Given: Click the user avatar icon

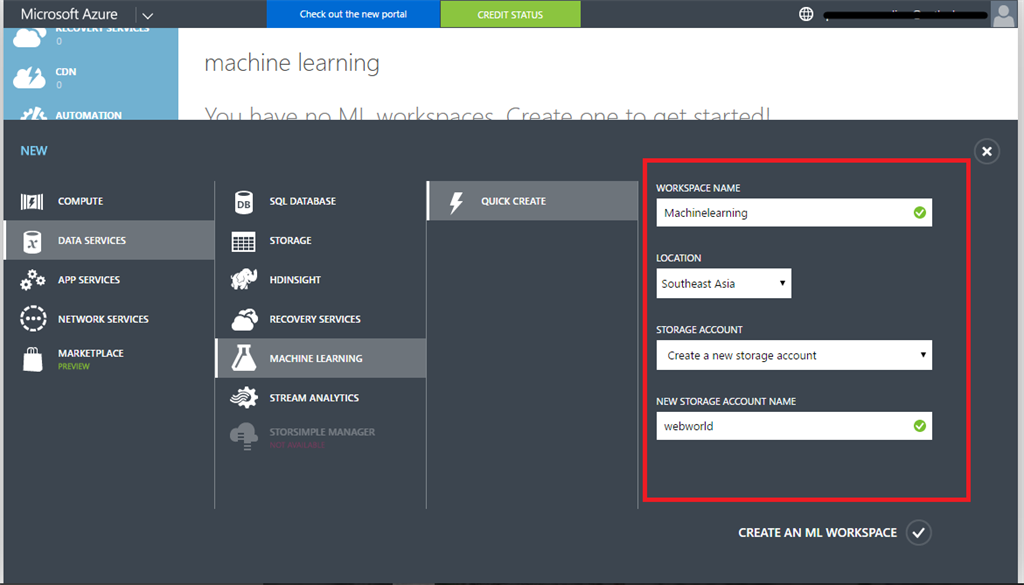Looking at the screenshot, I should pyautogui.click(x=1003, y=14).
